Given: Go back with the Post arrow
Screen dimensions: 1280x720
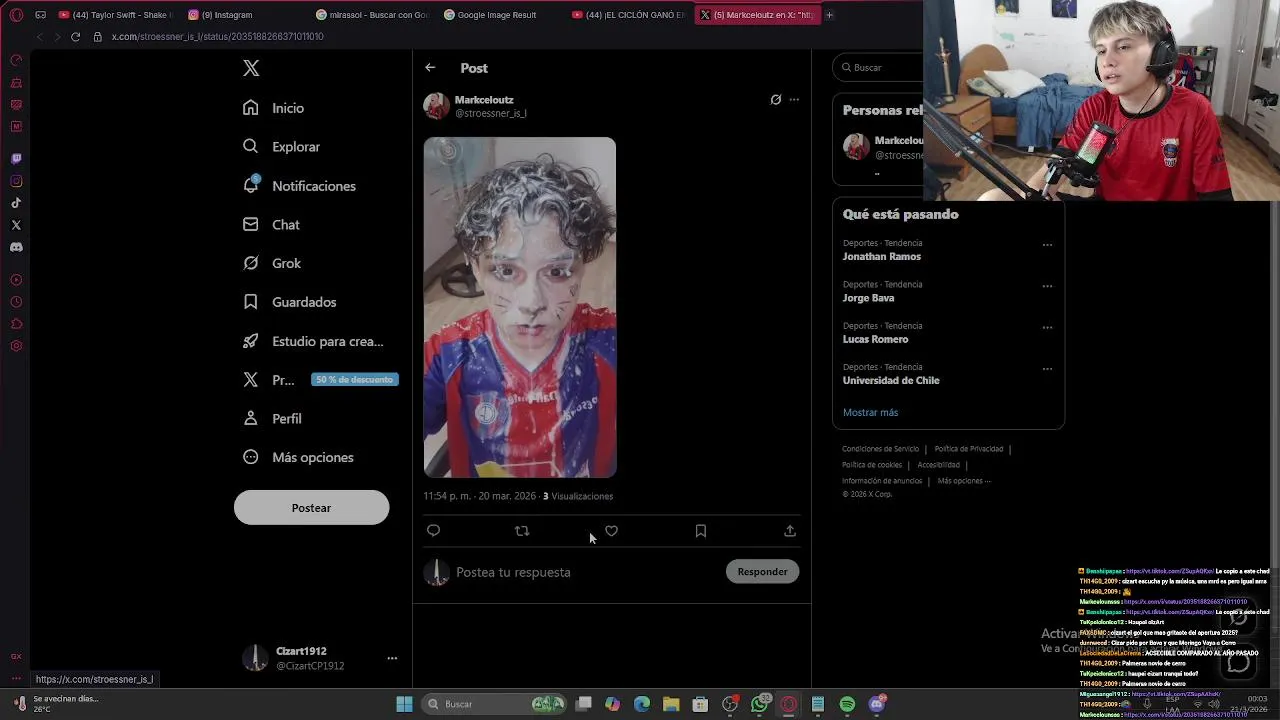Looking at the screenshot, I should coord(430,68).
